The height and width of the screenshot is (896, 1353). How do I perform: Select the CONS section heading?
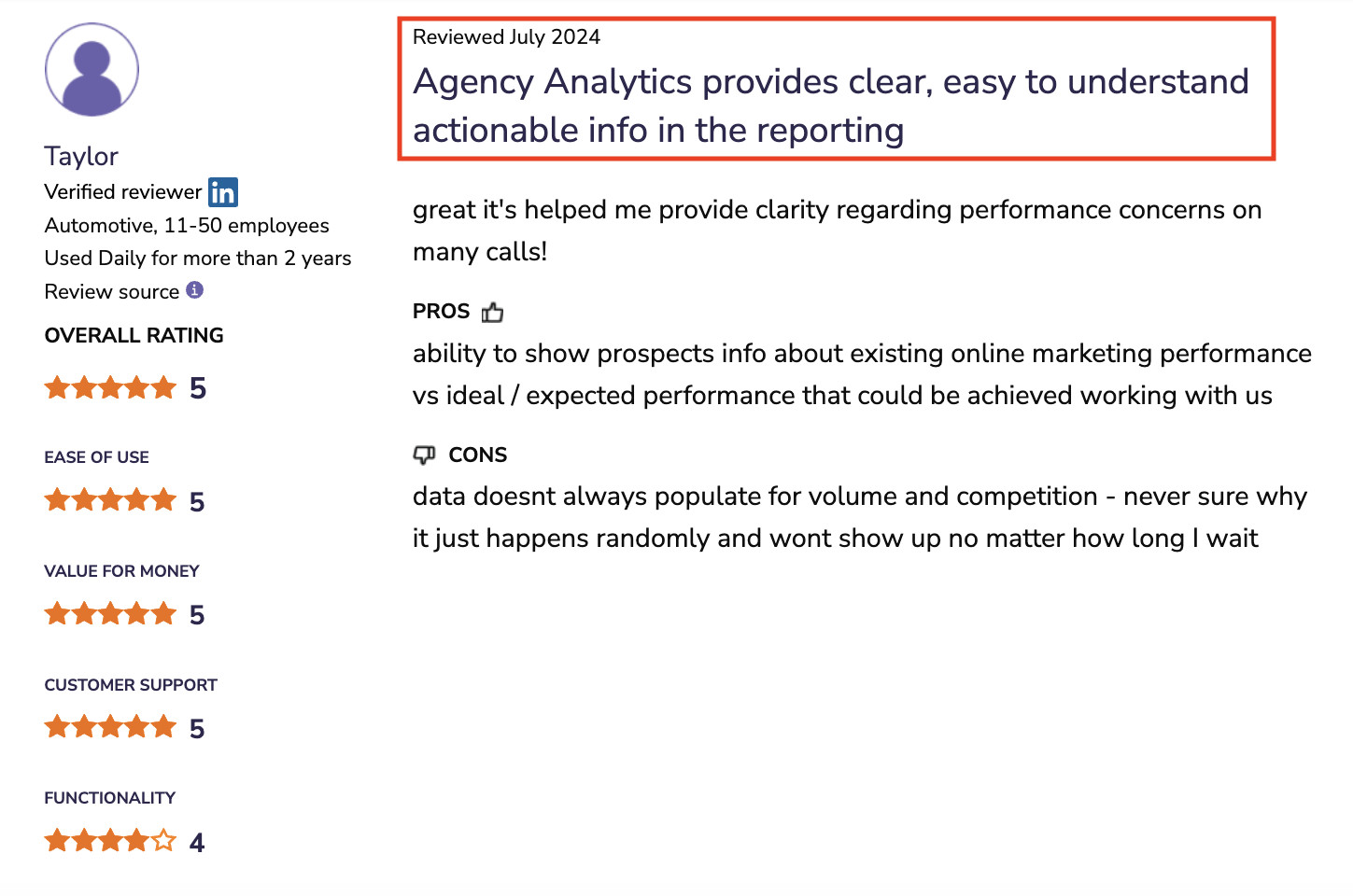(x=479, y=455)
